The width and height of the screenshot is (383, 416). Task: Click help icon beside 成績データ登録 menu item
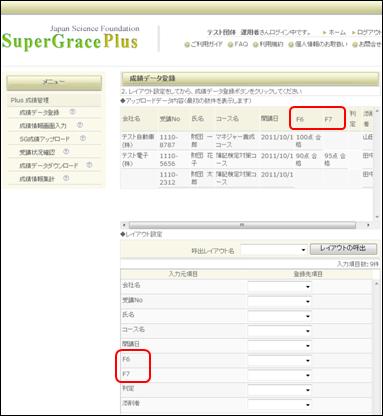72,112
